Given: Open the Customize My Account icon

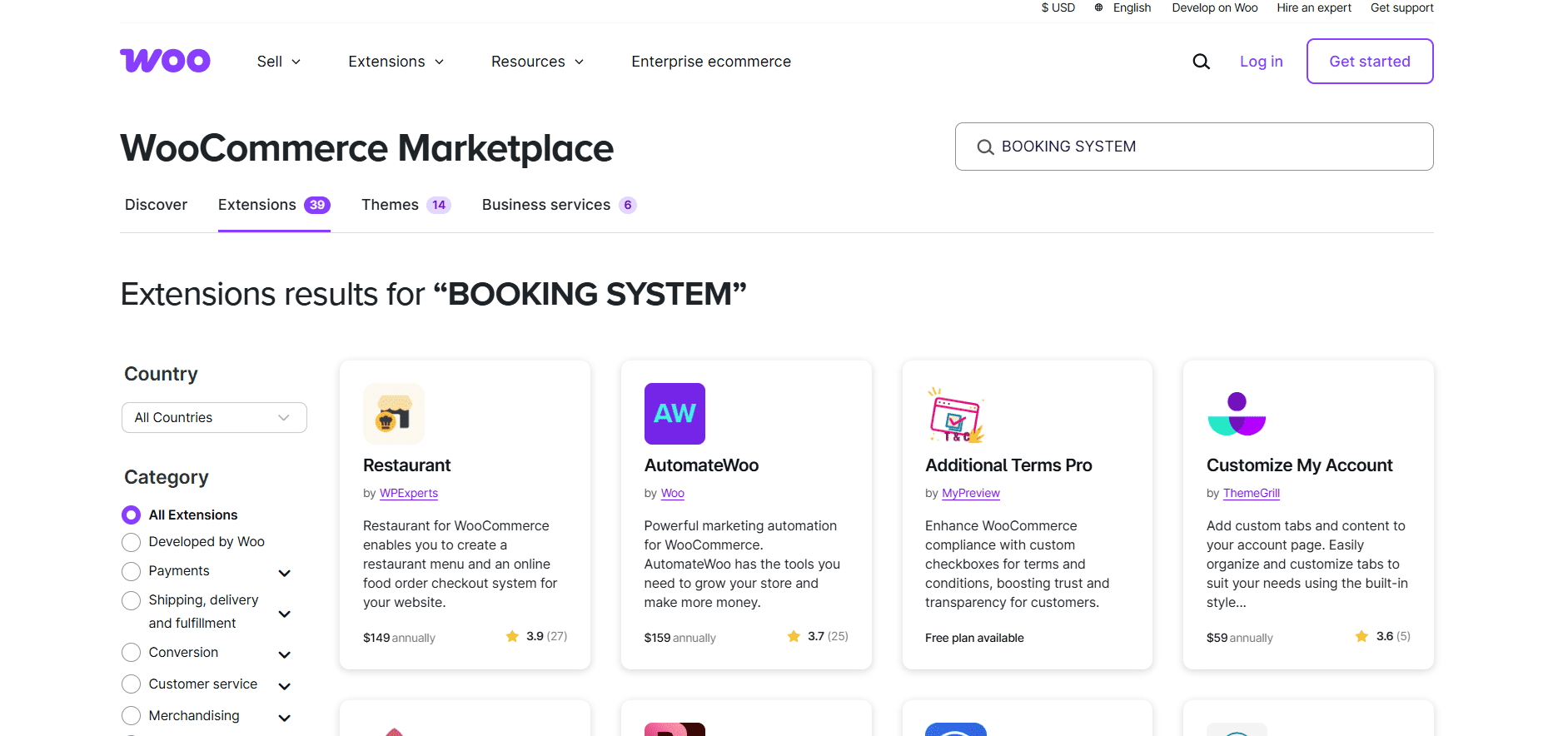Looking at the screenshot, I should pyautogui.click(x=1237, y=414).
